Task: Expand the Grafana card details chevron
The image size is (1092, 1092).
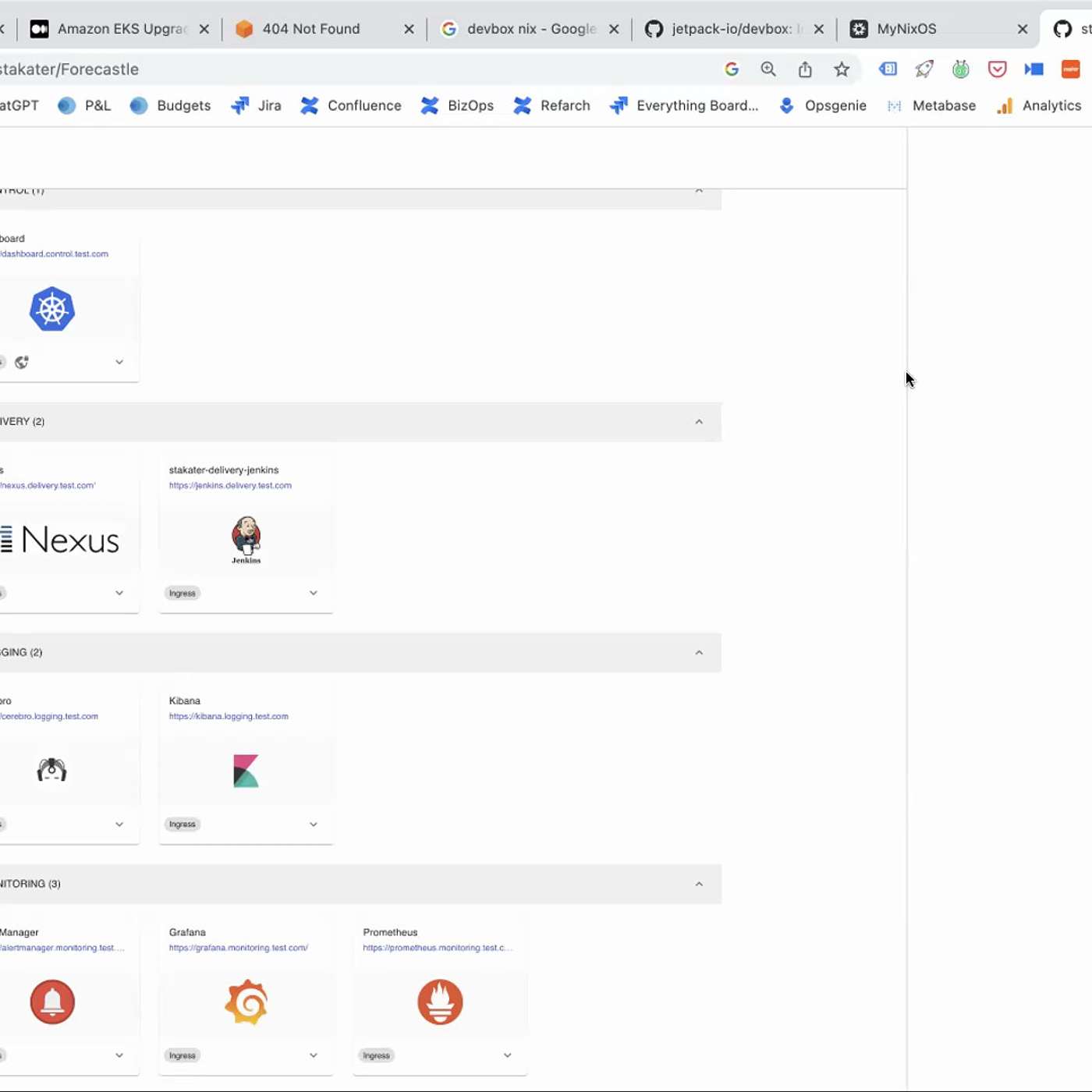Action: click(x=314, y=1055)
